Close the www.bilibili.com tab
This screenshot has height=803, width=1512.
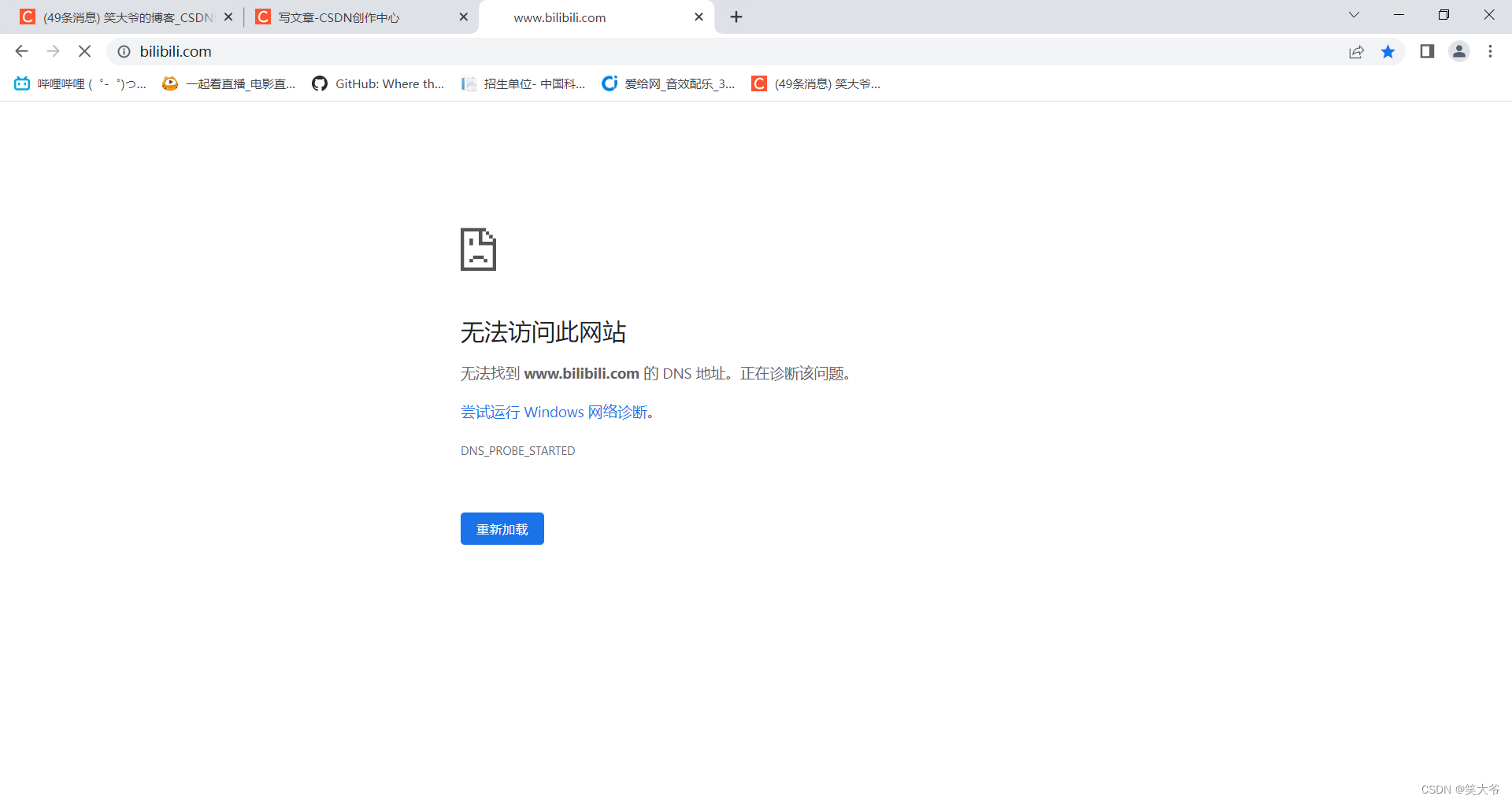(699, 17)
